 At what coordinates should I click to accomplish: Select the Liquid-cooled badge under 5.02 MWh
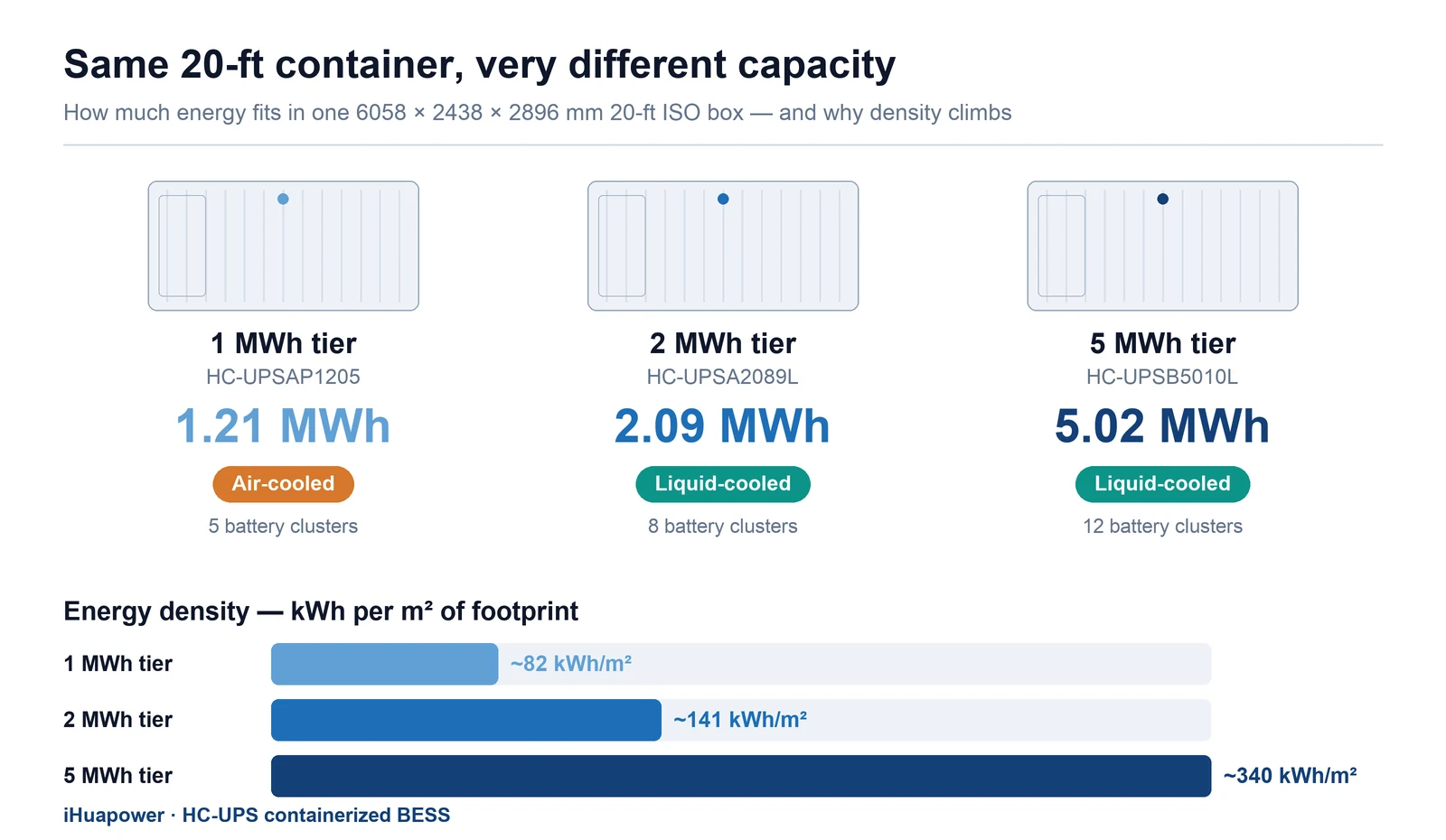tap(1162, 484)
